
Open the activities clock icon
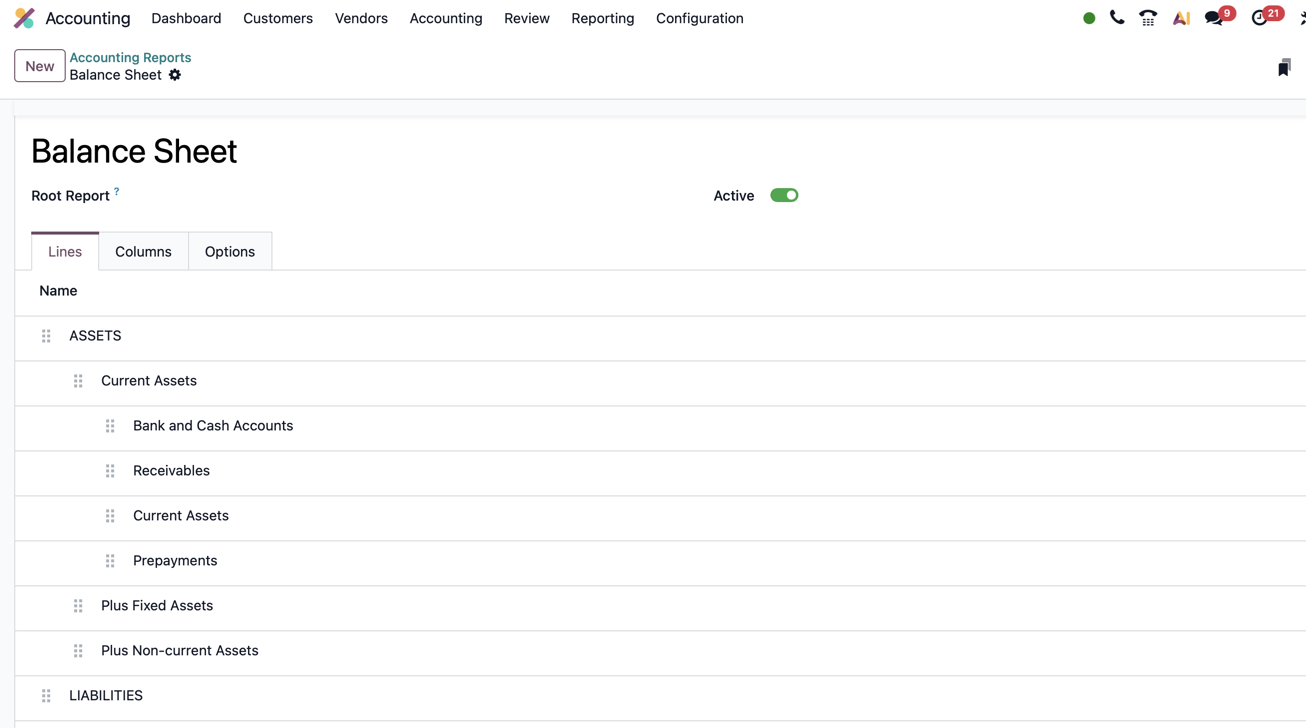click(x=1259, y=18)
